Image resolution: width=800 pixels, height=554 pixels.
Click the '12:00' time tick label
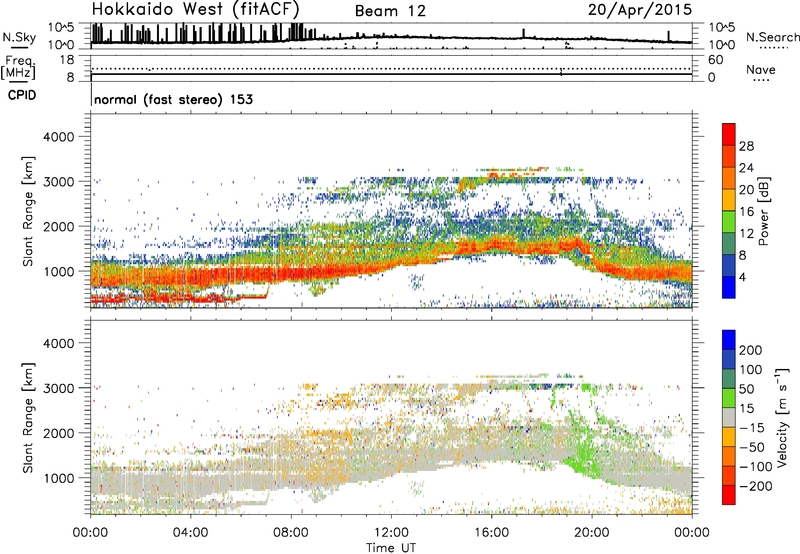click(x=391, y=533)
